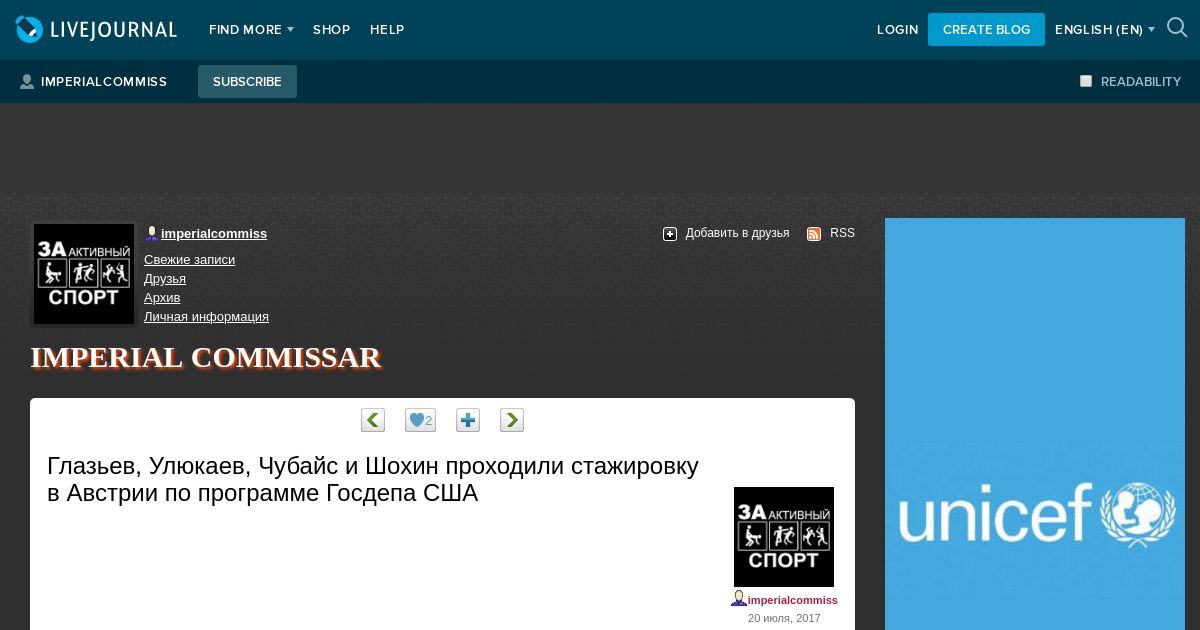This screenshot has height=630, width=1200.
Task: Select the add-friend plus icon
Action: (670, 234)
